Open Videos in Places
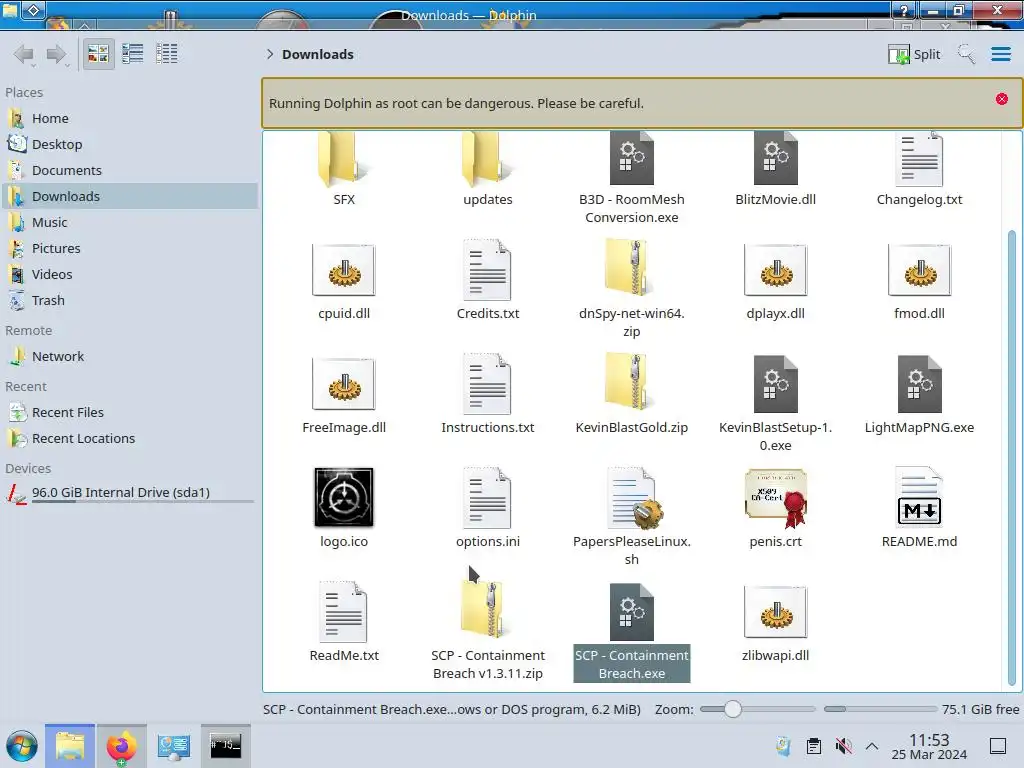This screenshot has width=1024, height=768. (129, 274)
